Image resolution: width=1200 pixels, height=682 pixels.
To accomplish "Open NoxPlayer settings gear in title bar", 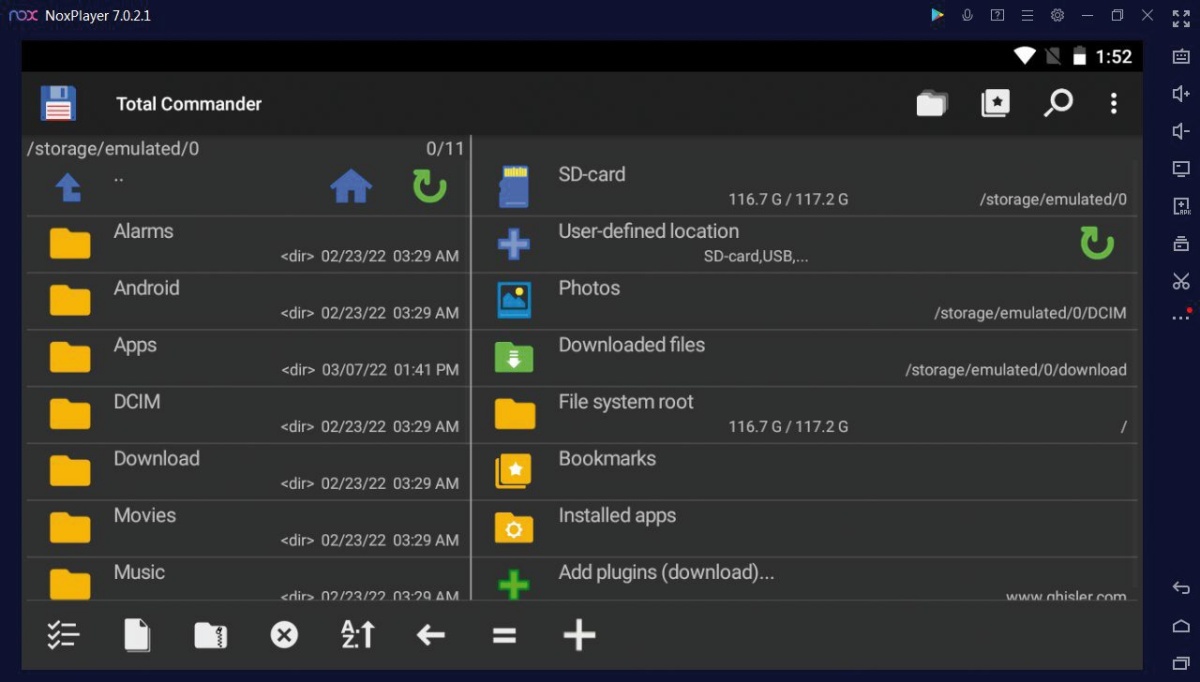I will (1057, 15).
